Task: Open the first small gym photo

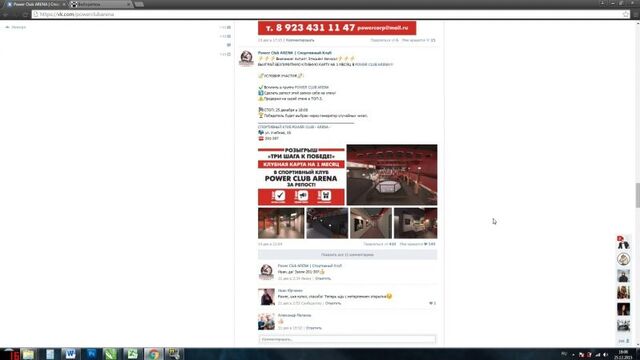Action: 281,223
